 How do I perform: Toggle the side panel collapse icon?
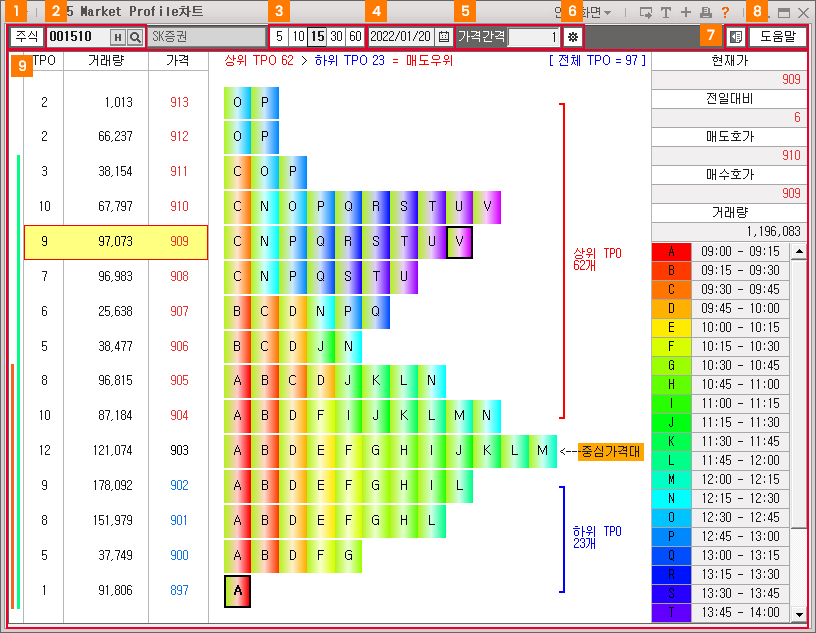(735, 37)
